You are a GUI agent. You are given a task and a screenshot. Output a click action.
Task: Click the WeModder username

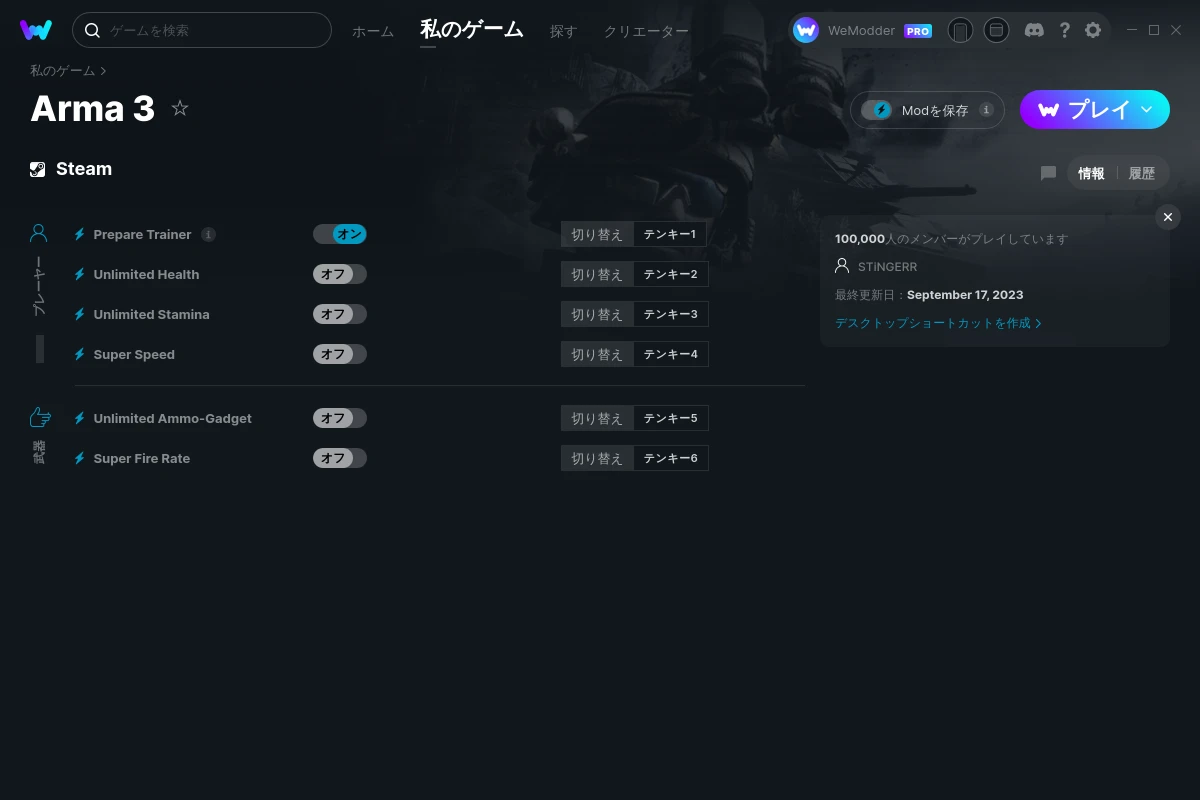click(x=861, y=31)
